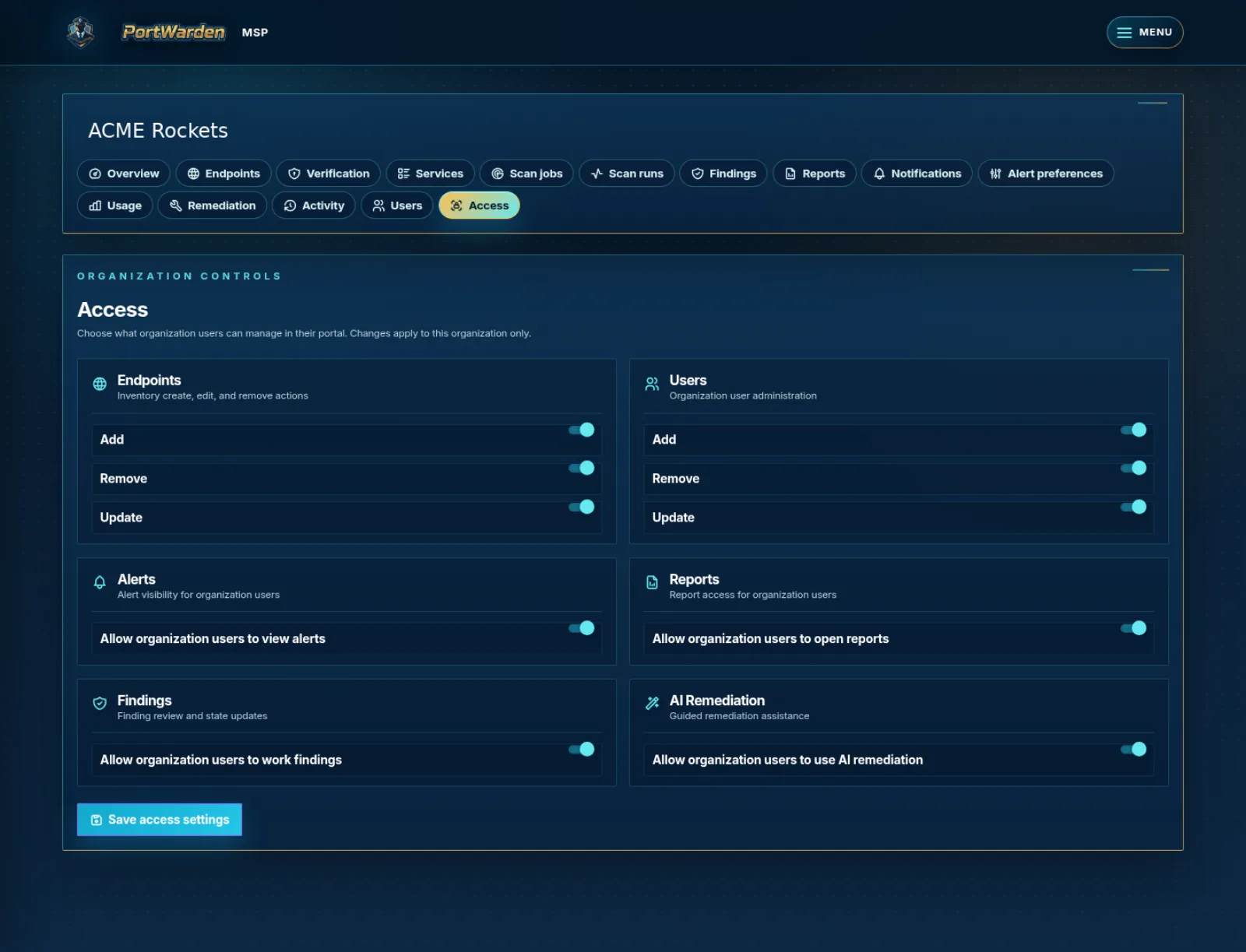
Task: Open the Alert preferences tab
Action: click(1046, 174)
